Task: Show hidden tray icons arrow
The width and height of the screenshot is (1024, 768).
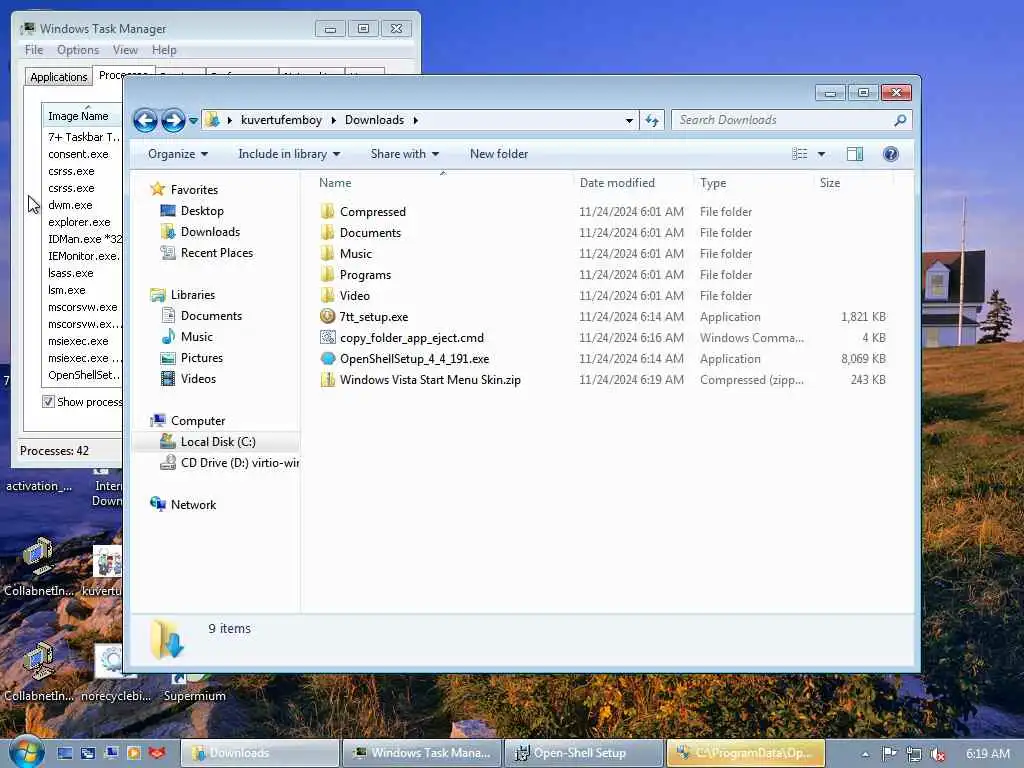Action: [865, 754]
